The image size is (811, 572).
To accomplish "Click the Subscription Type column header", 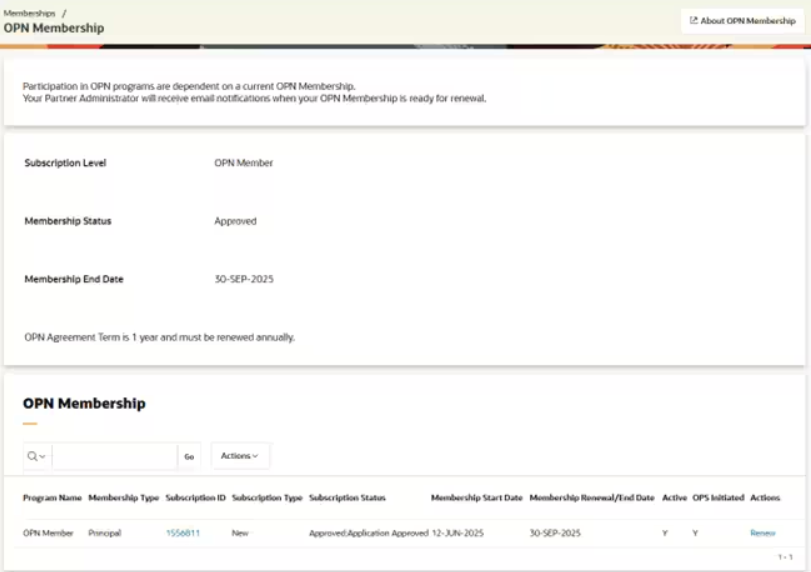I will pos(267,498).
